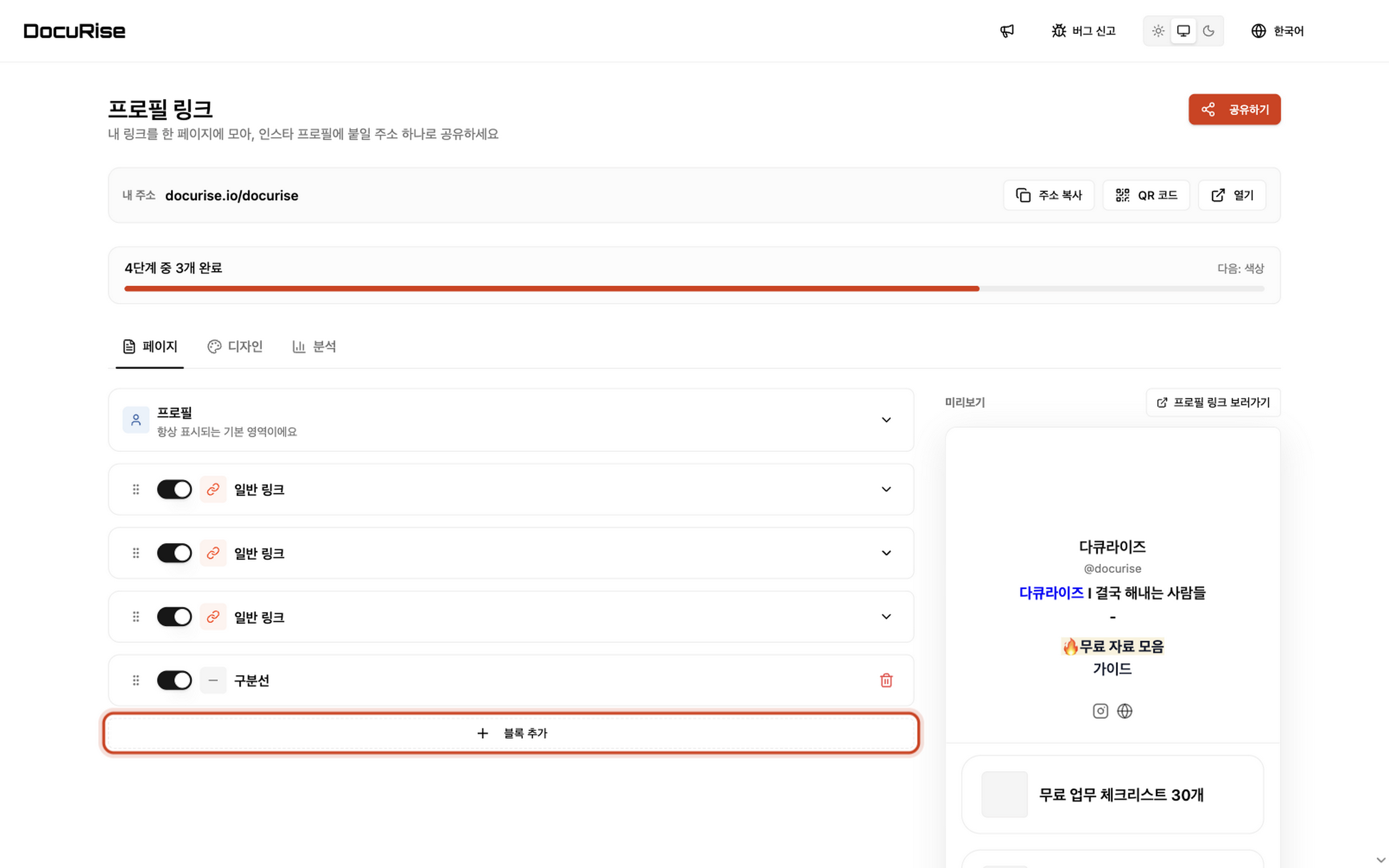The width and height of the screenshot is (1389, 868).
Task: Click the 블록 추가 add block button
Action: point(511,733)
